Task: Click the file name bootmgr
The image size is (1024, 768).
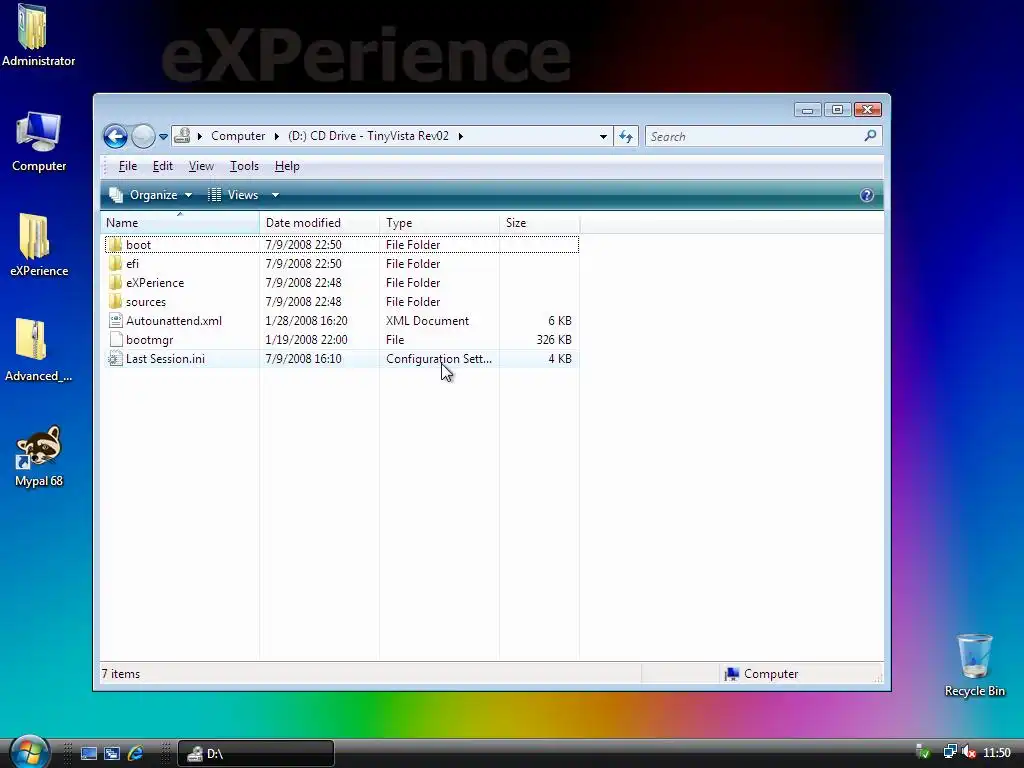Action: (x=150, y=340)
